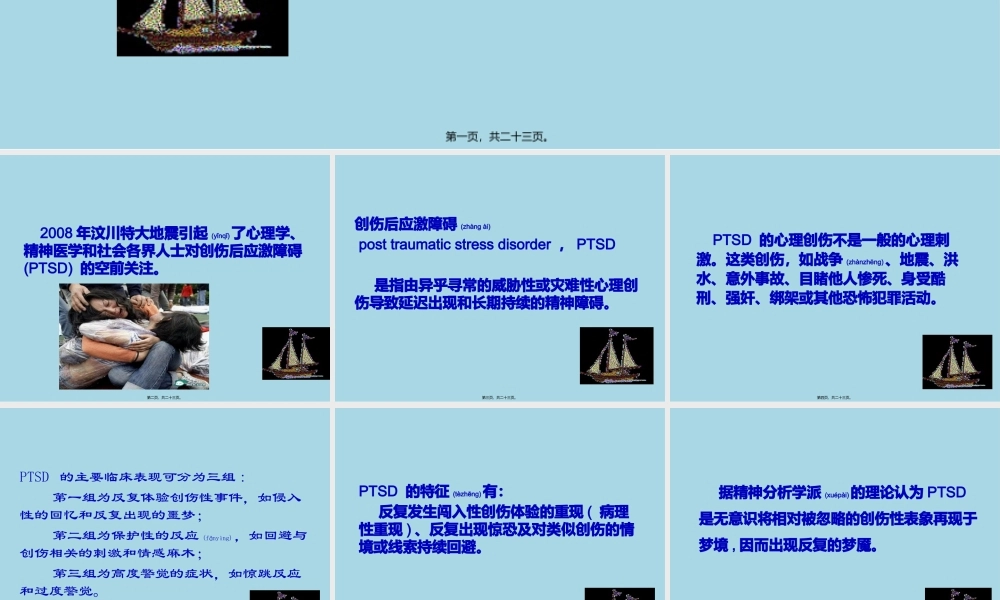Click the page label 第一页，共二十三页
This screenshot has height=600, width=1000.
tap(497, 136)
